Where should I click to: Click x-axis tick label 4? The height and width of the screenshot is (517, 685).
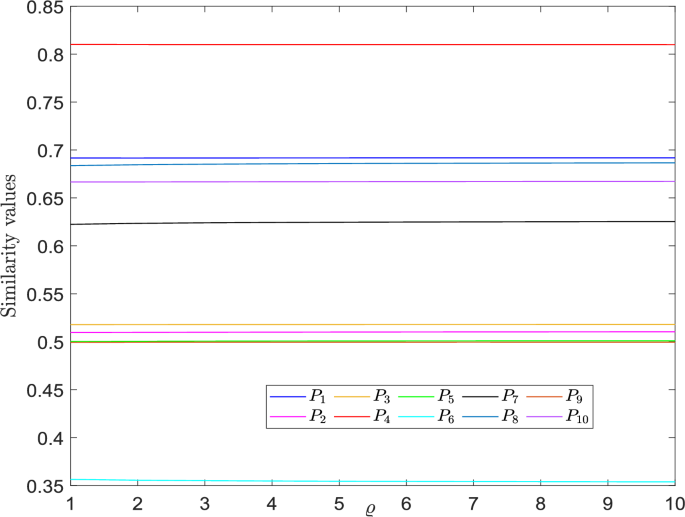272,504
